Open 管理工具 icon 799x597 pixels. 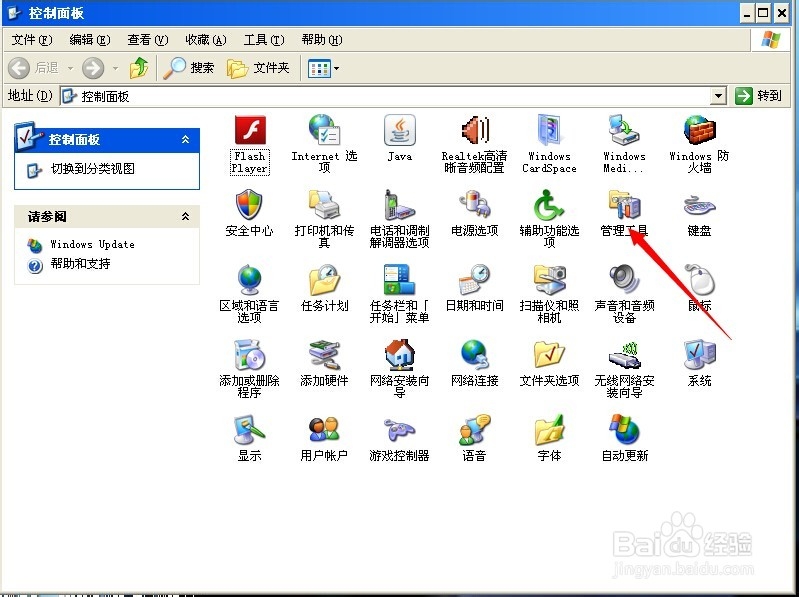[x=624, y=205]
